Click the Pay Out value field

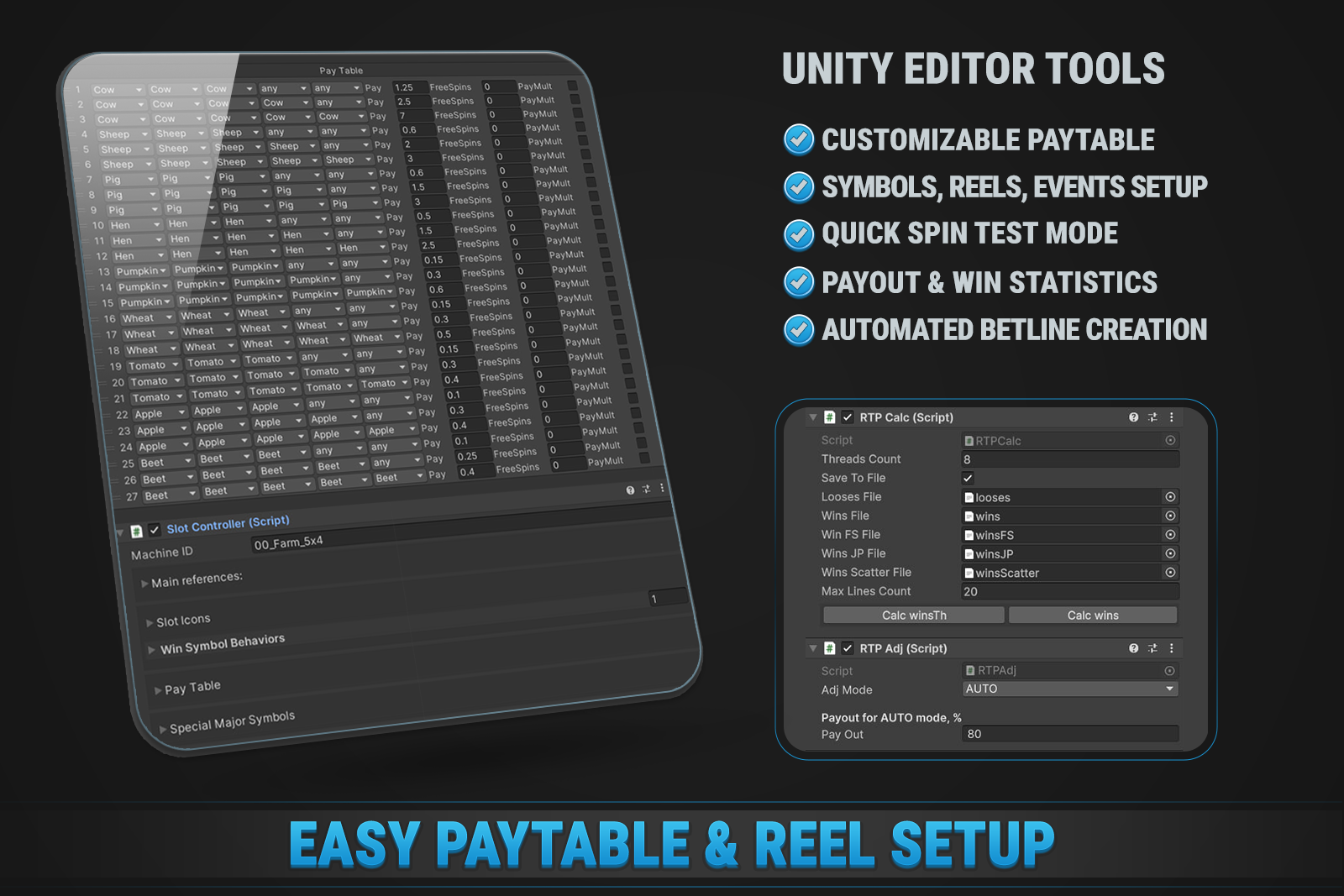tap(1070, 734)
